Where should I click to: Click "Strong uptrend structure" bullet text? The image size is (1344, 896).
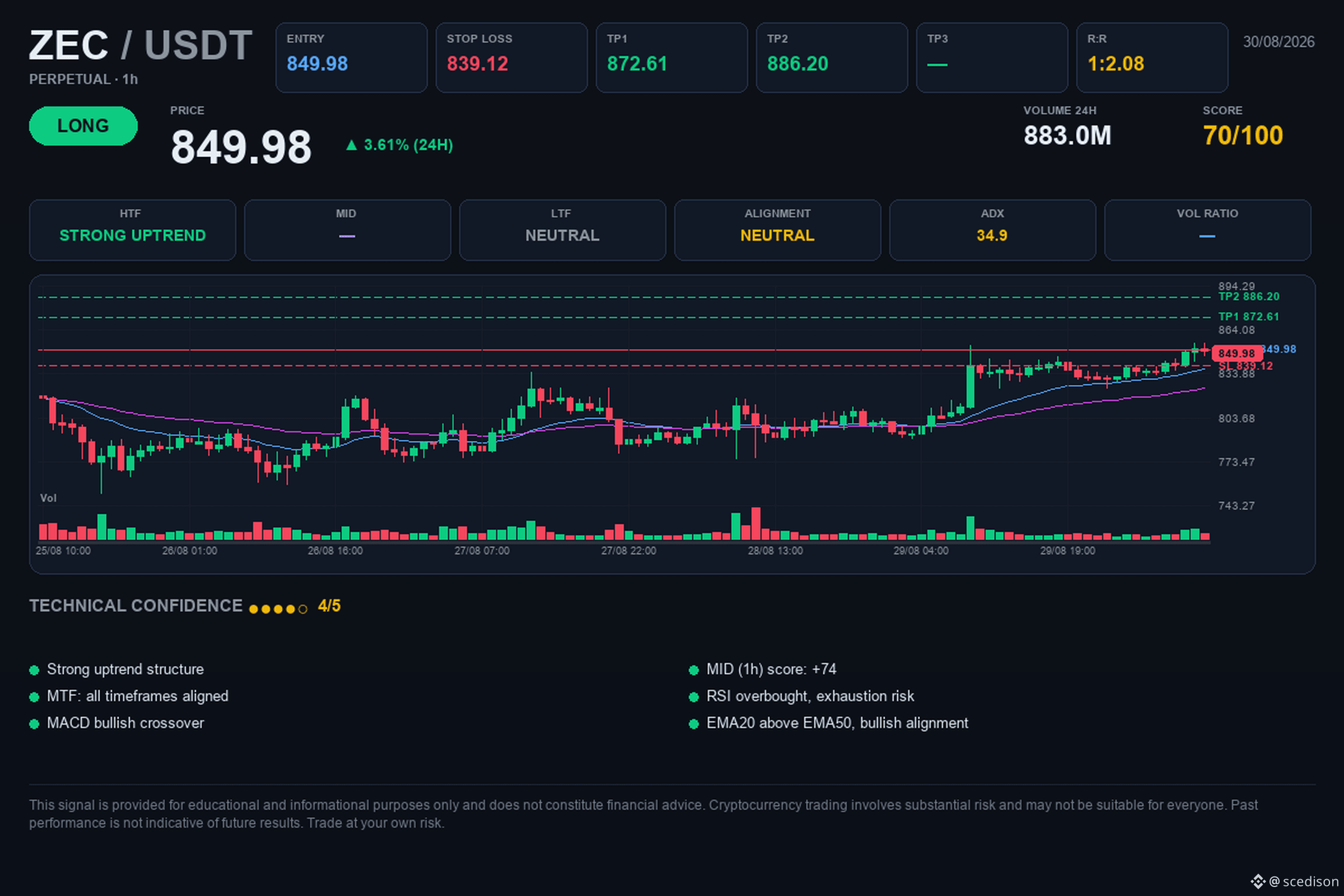[125, 669]
